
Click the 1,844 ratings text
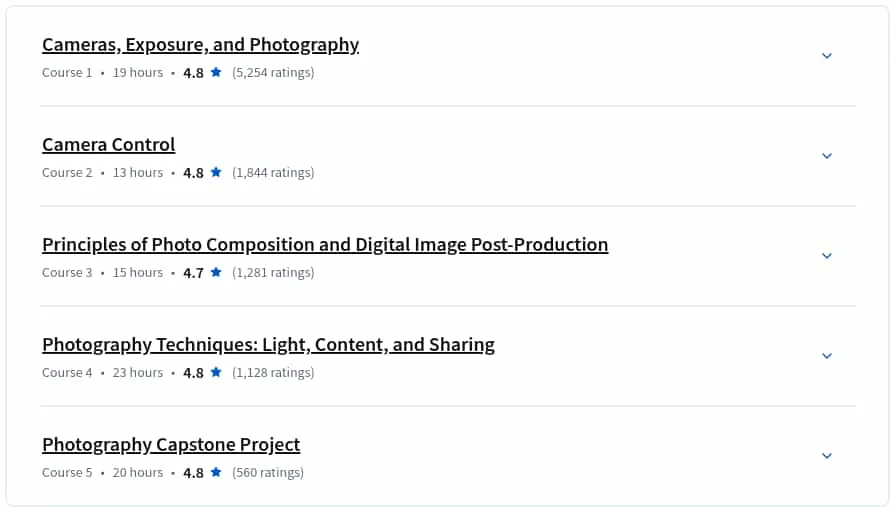273,173
